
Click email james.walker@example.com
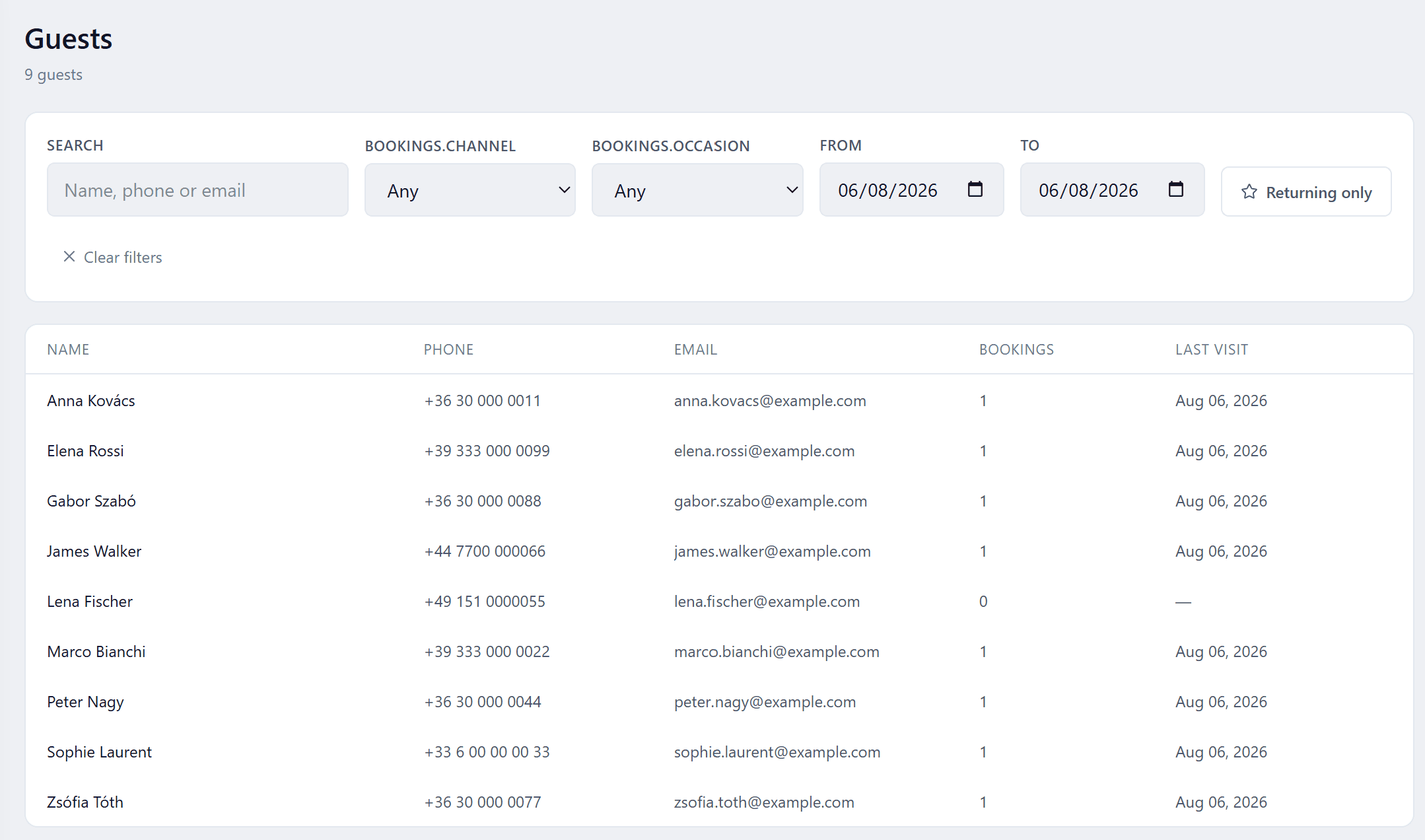[x=772, y=551]
